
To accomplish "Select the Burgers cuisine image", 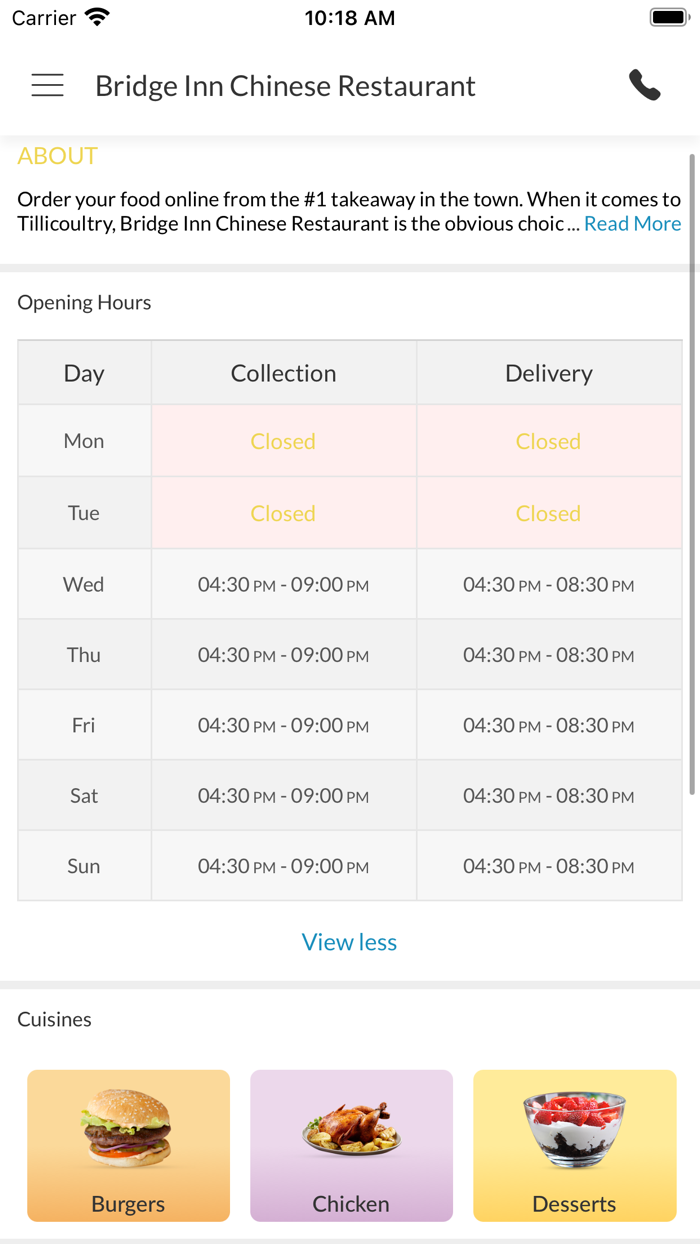I will tap(128, 1130).
